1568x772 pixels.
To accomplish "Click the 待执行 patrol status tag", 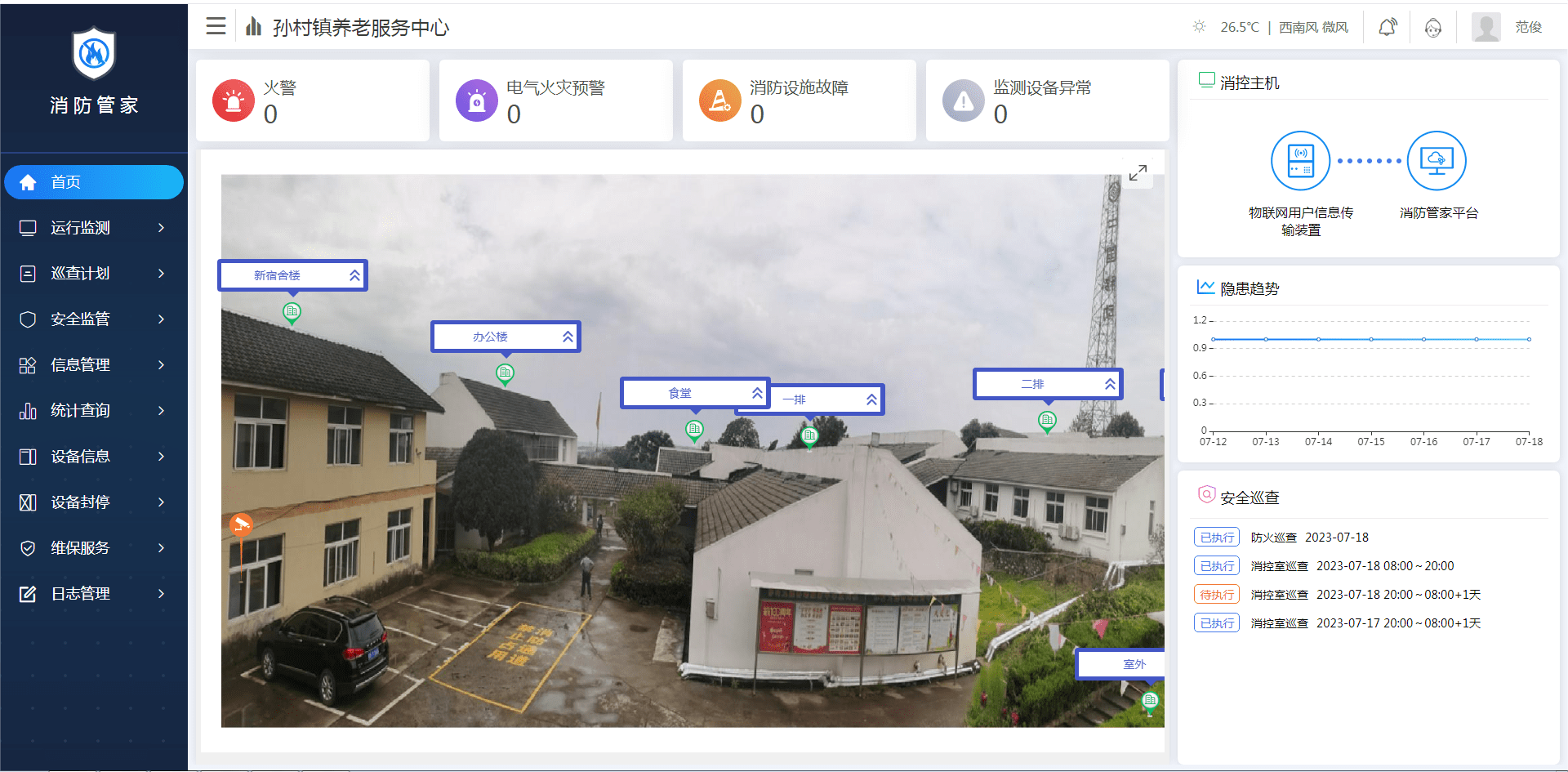I will point(1216,595).
